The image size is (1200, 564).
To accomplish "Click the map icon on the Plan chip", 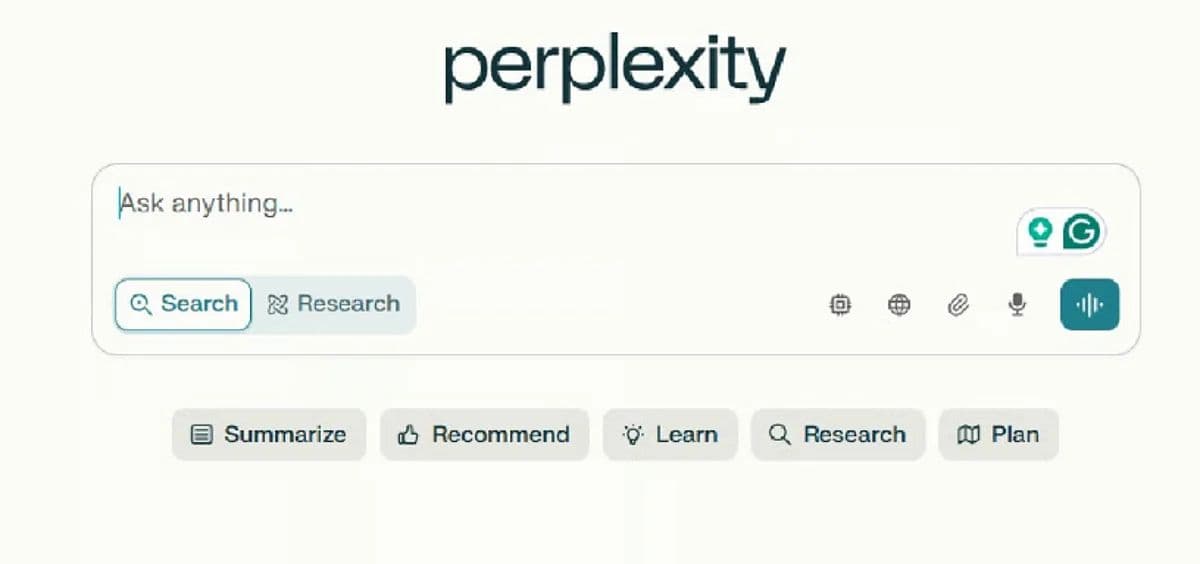I will (x=968, y=435).
